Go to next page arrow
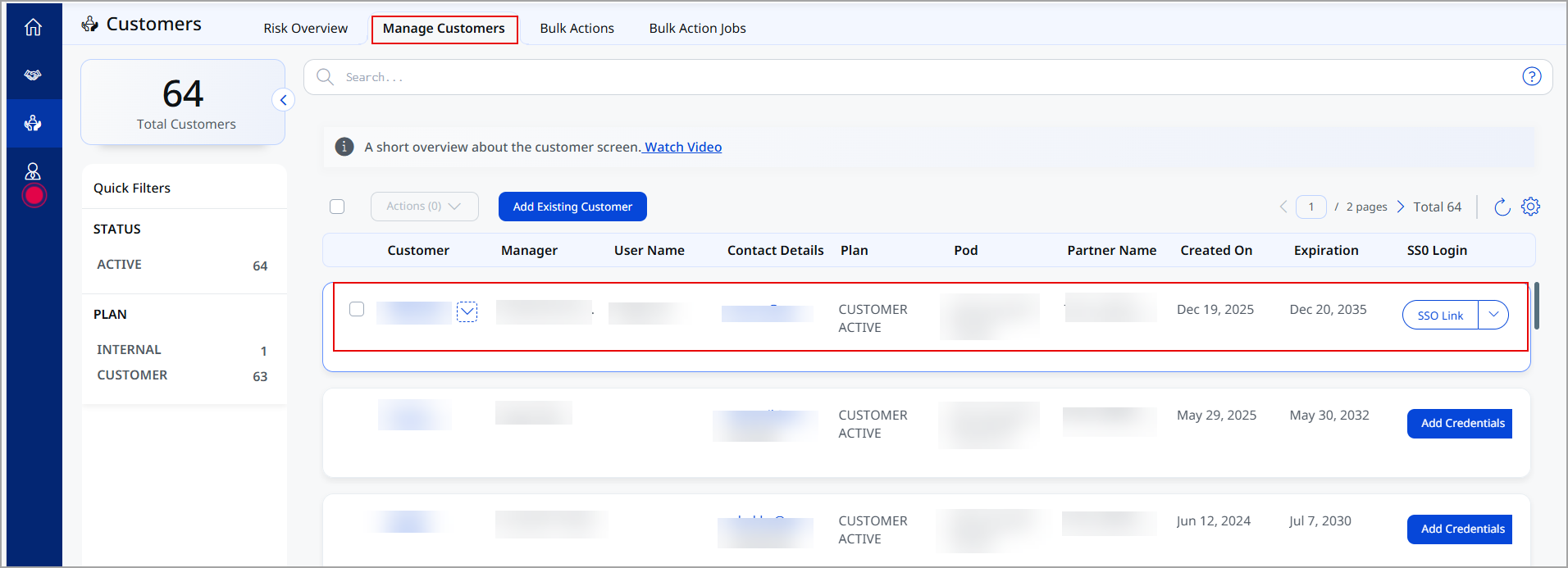1568x568 pixels. click(x=1401, y=207)
